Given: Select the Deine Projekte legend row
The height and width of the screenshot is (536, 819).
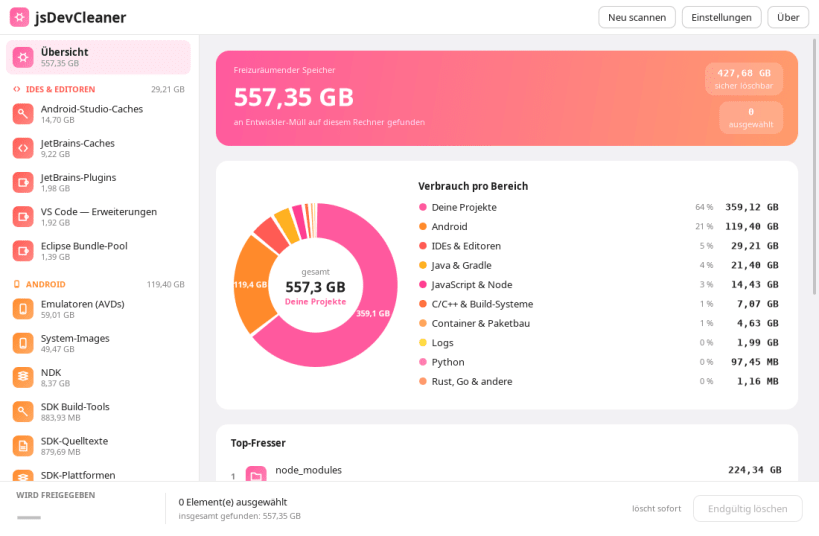Looking at the screenshot, I should (599, 207).
